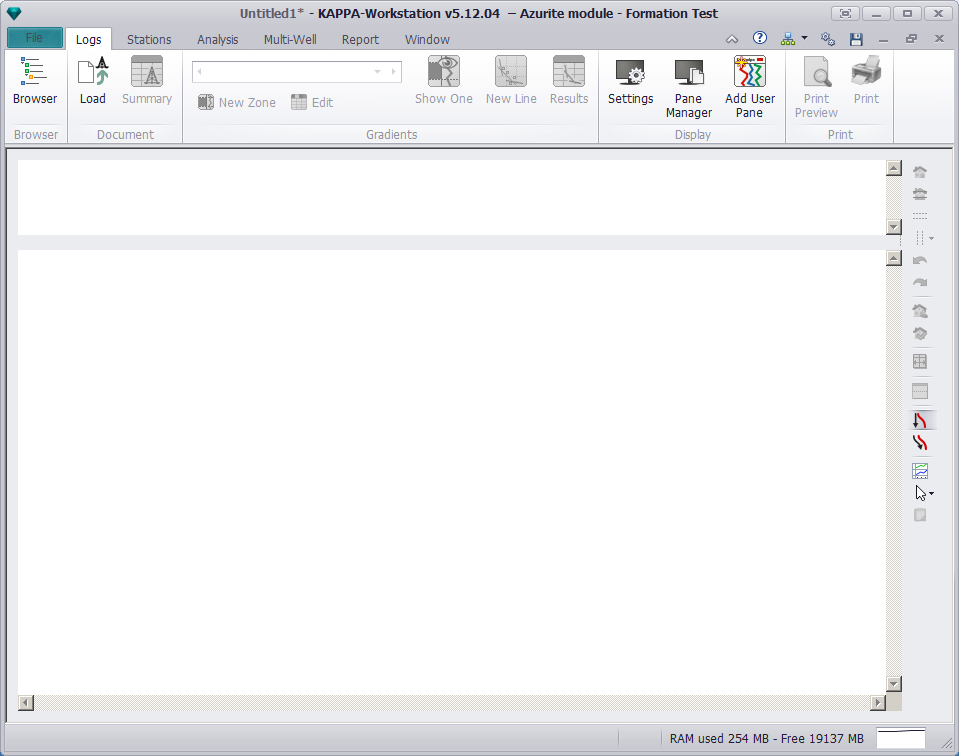Click the Load document icon

[x=93, y=81]
